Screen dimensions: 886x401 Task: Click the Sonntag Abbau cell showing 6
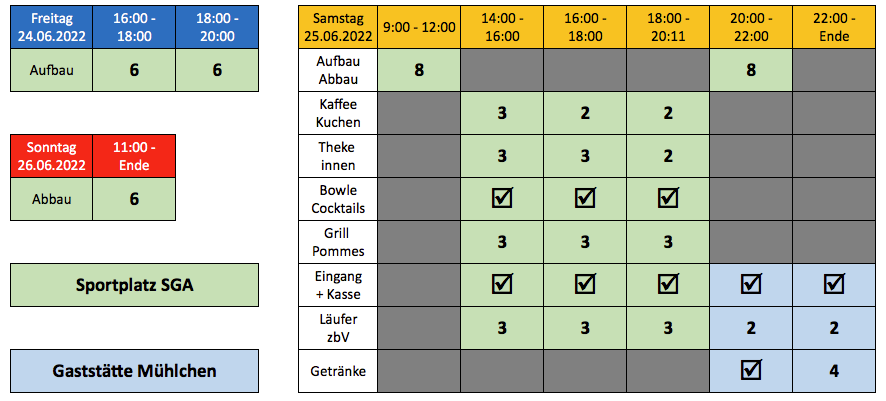[x=134, y=198]
